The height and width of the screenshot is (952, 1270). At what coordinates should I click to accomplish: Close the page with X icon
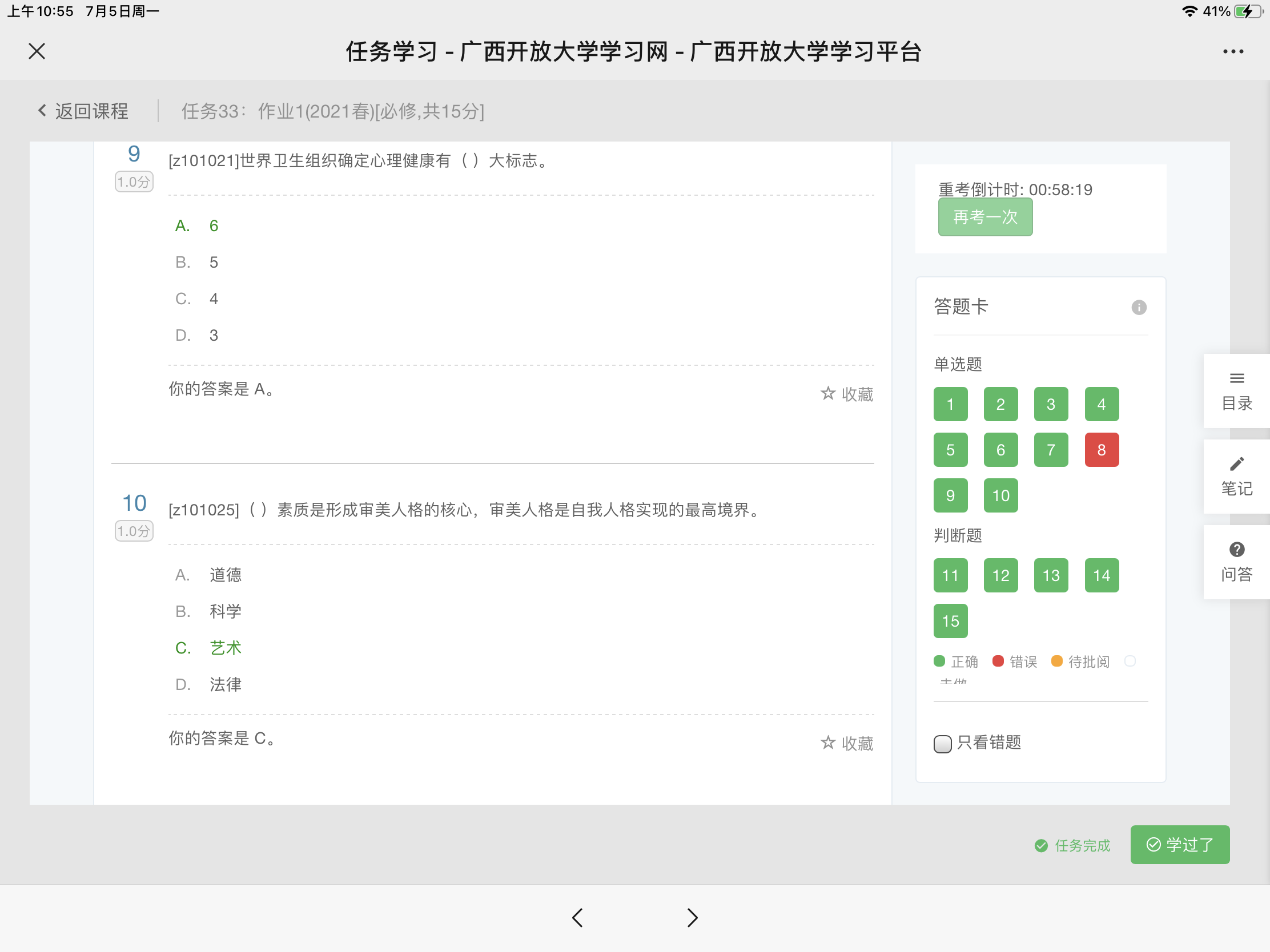point(37,51)
